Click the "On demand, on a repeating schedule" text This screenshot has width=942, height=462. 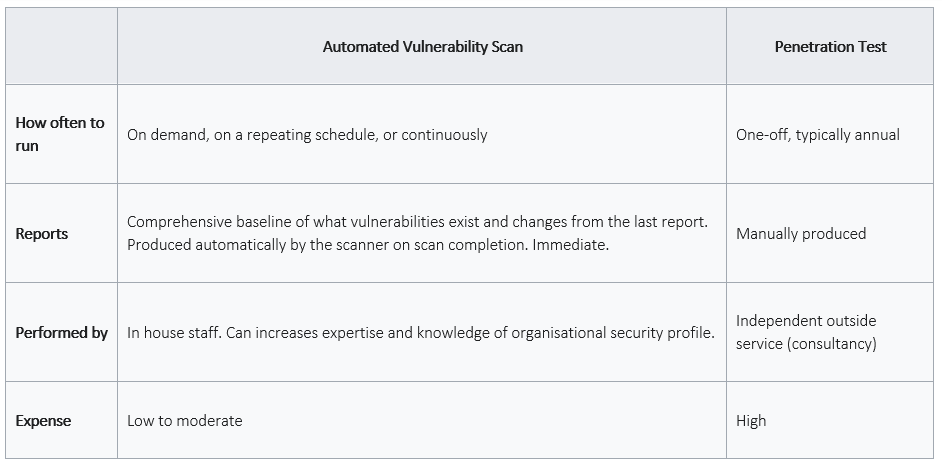(251, 134)
